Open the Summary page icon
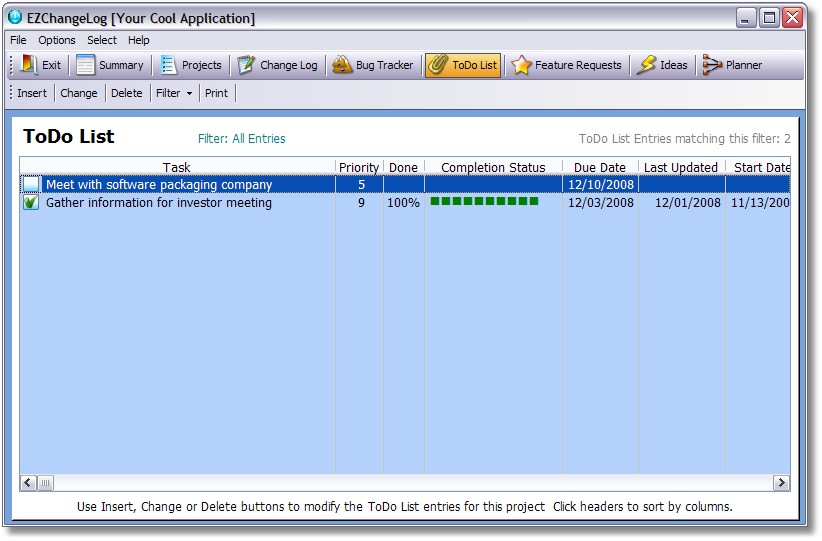This screenshot has height=541, width=822. tap(85, 65)
